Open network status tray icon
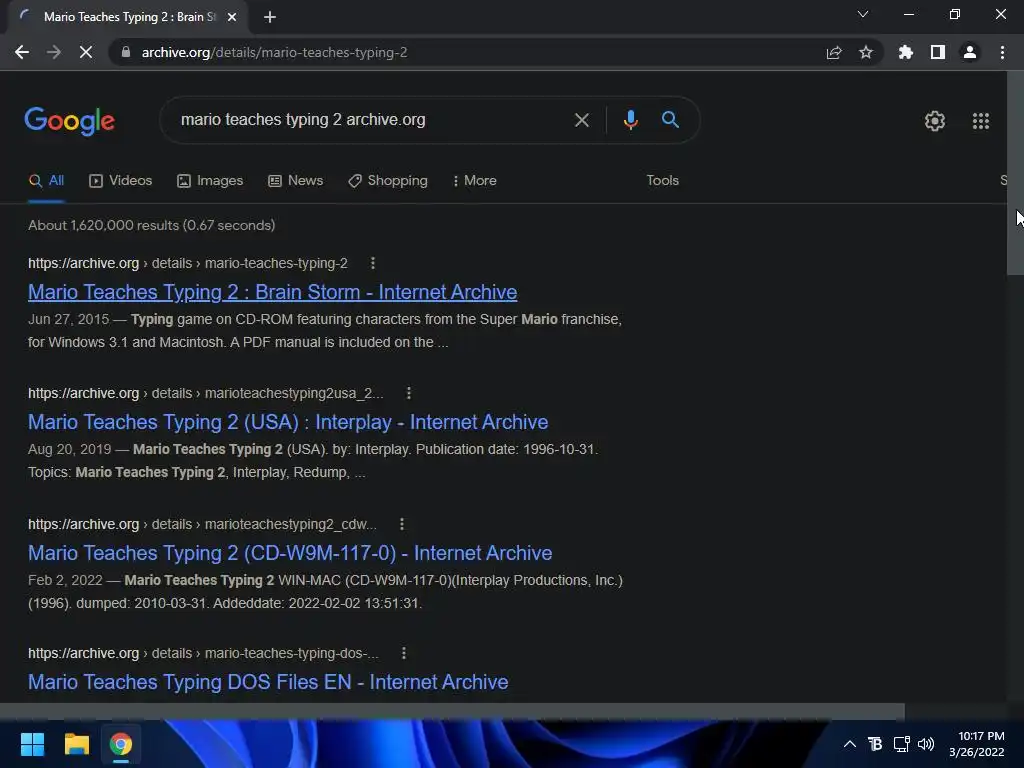The height and width of the screenshot is (768, 1024). [901, 744]
